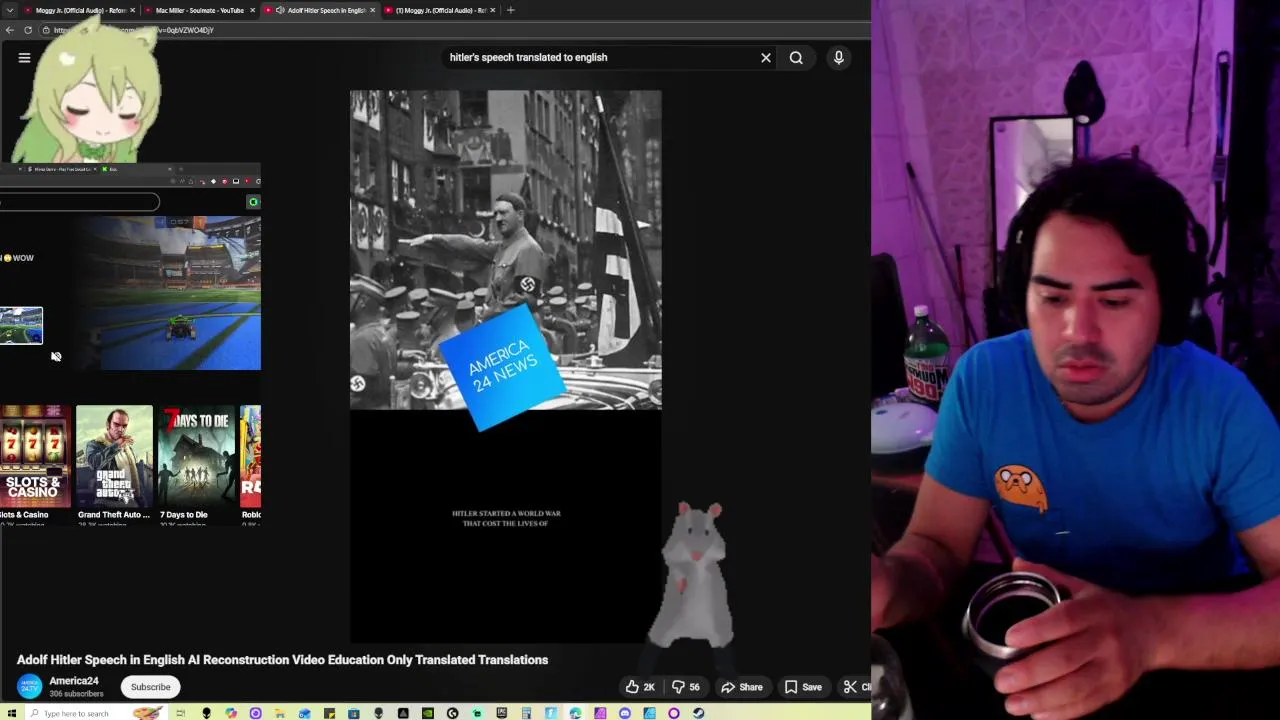The height and width of the screenshot is (720, 1280).
Task: Click the main video player
Action: [x=505, y=366]
